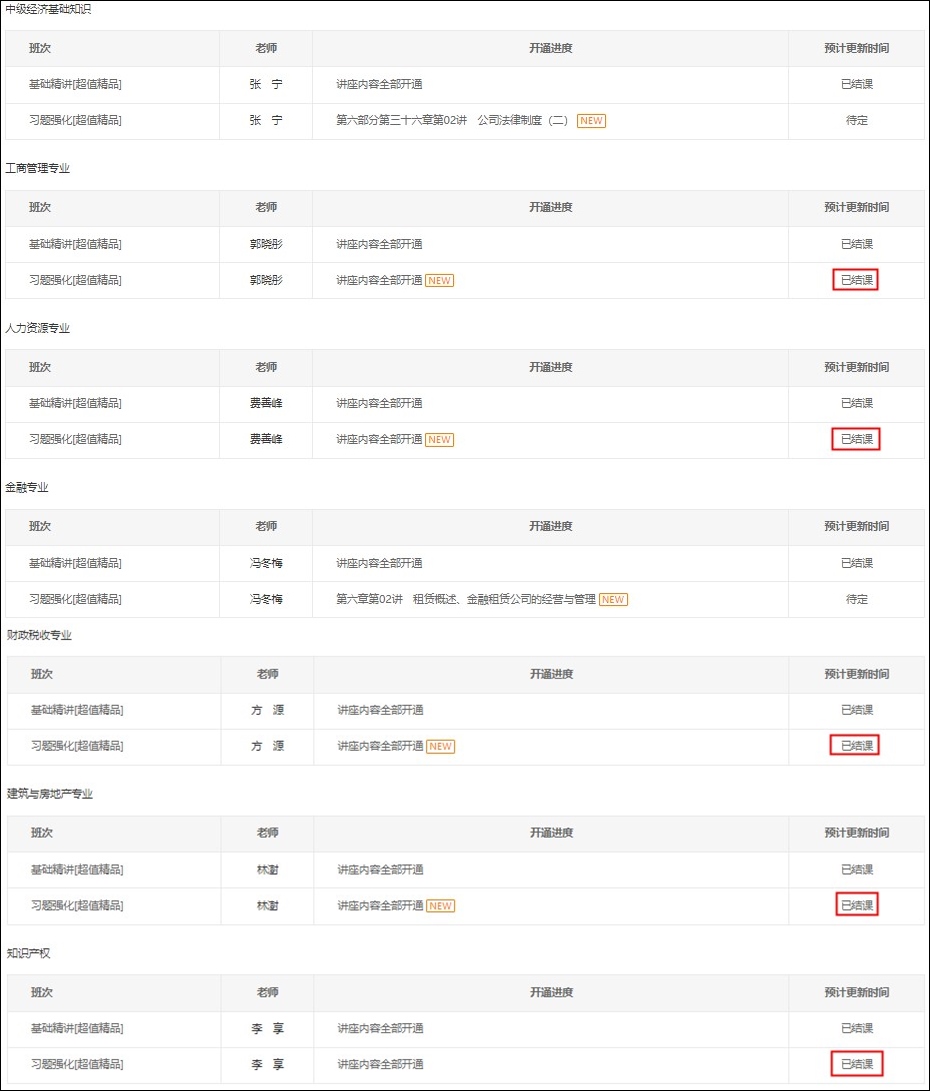Image resolution: width=930 pixels, height=1091 pixels.
Task: Select teacher 冯冬梅 in 金融专业 基础精讲 row
Action: point(266,563)
